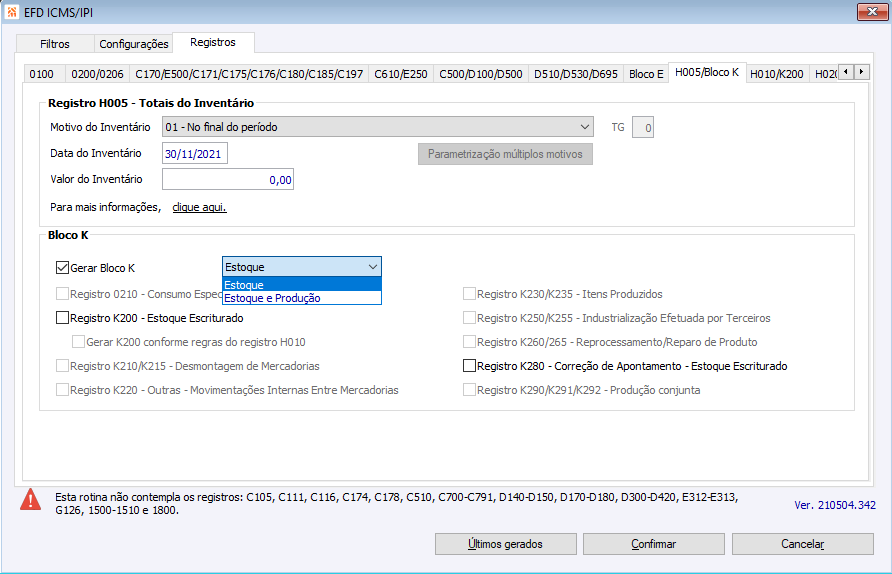Follow the 'clique aqui.' link
The height and width of the screenshot is (574, 892).
click(199, 207)
